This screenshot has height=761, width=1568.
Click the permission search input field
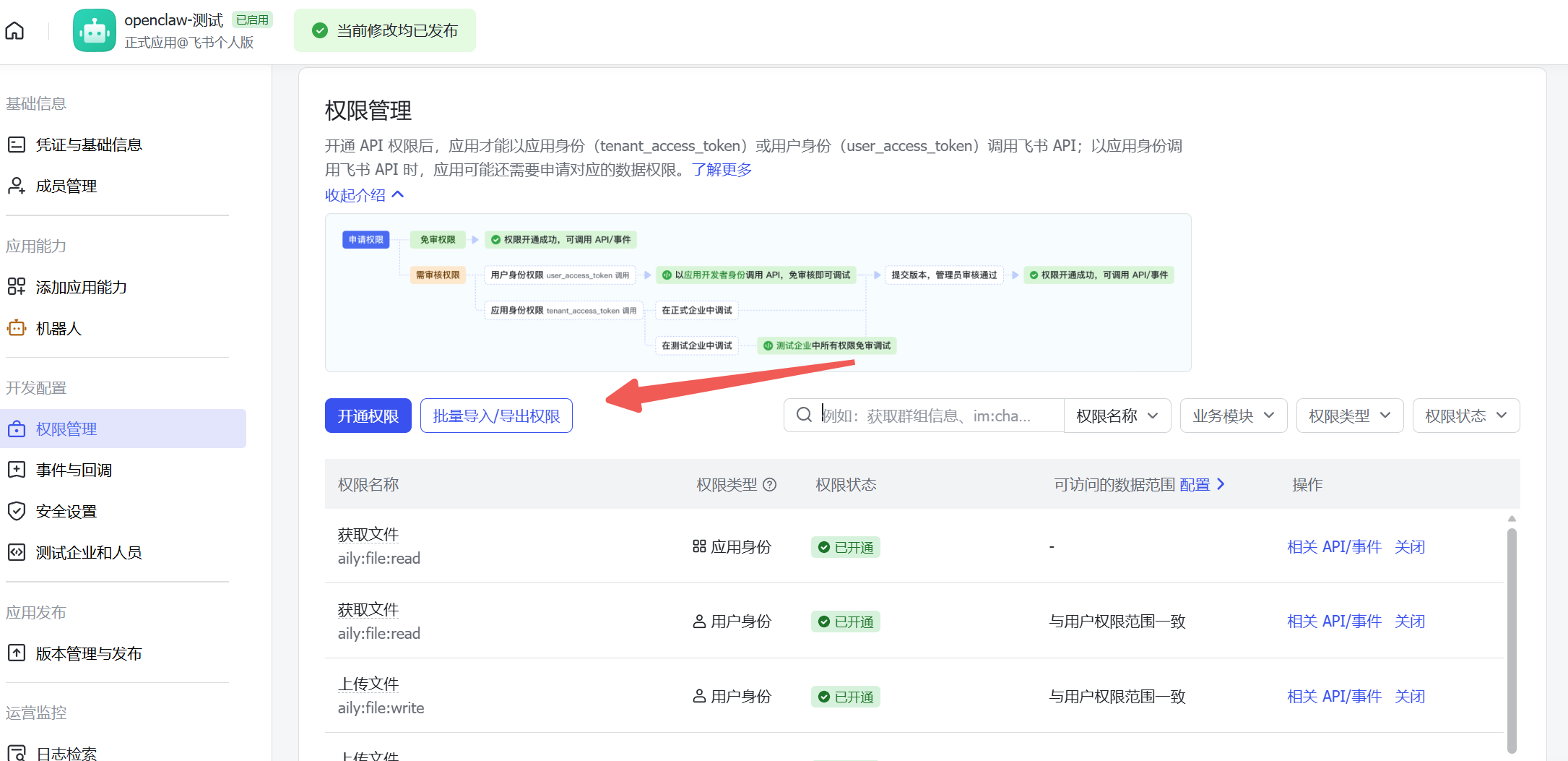coord(932,416)
